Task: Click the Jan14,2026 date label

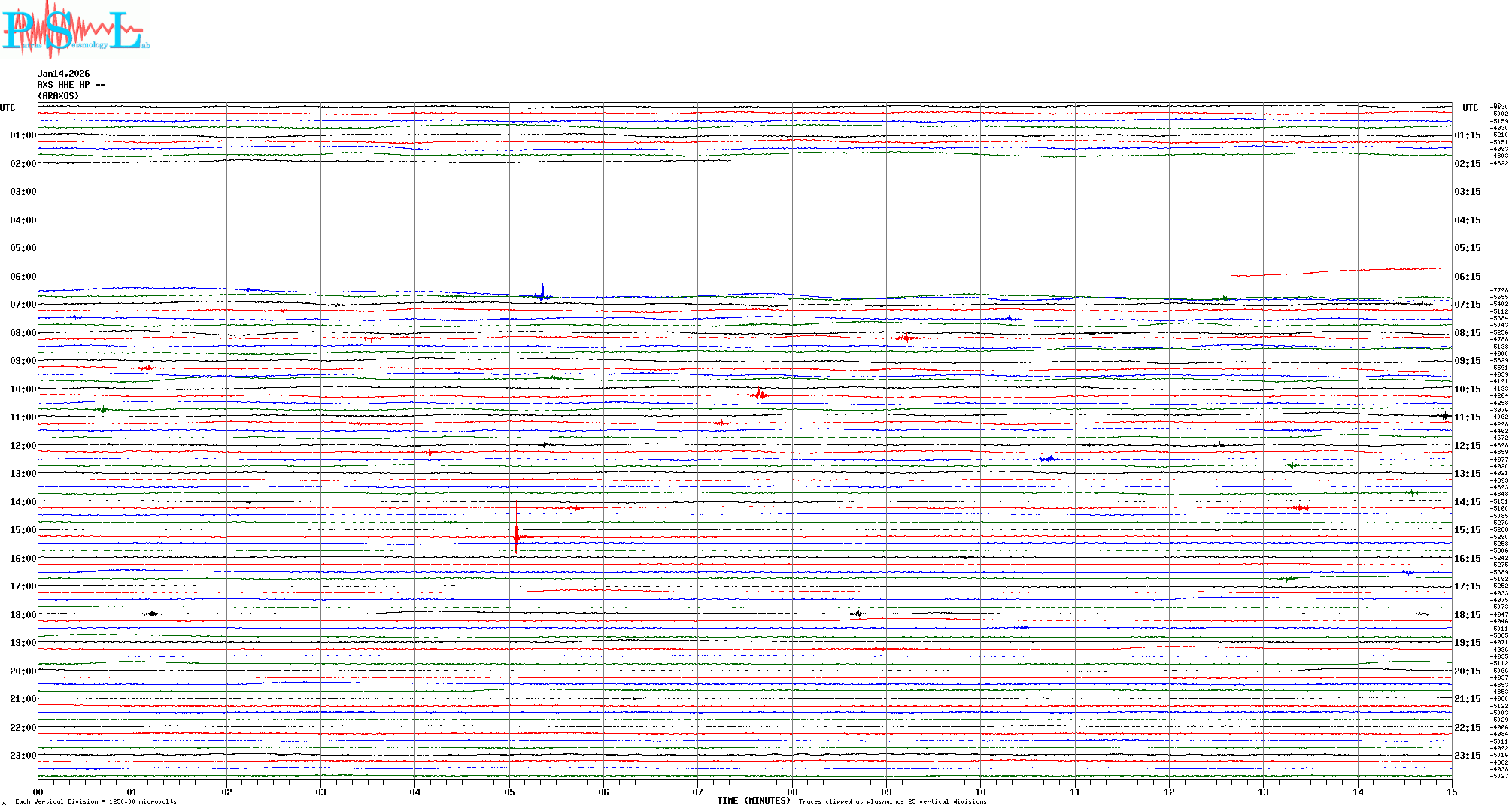Action: pyautogui.click(x=63, y=74)
